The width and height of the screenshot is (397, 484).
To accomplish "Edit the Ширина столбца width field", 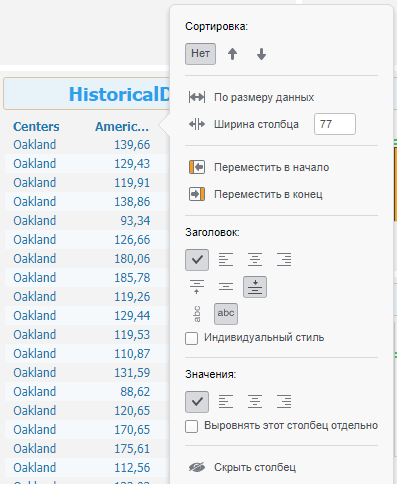I will [x=335, y=124].
